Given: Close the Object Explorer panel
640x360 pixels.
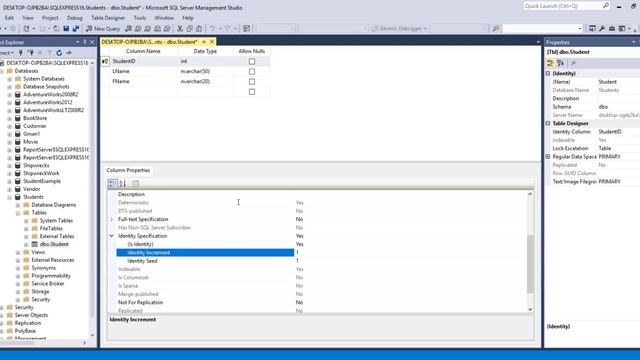Looking at the screenshot, I should [92, 42].
